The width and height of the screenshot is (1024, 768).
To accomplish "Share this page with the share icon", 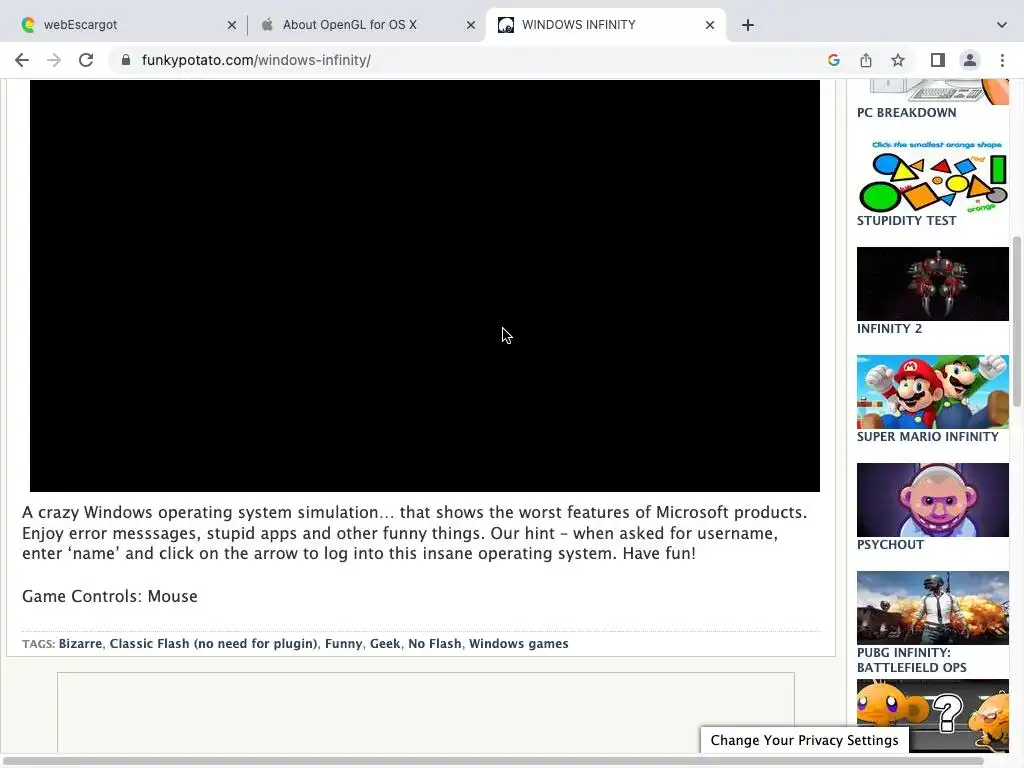I will coord(866,60).
